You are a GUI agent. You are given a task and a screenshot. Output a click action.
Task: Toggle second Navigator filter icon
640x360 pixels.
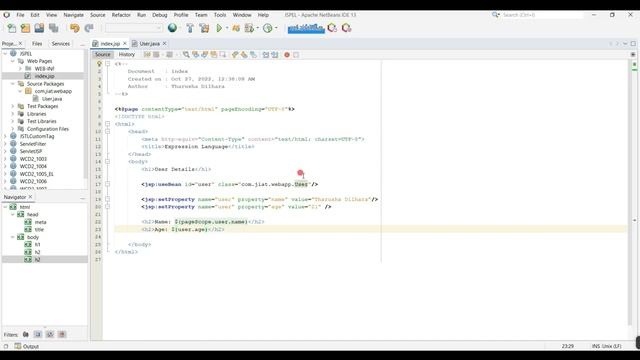point(38,334)
